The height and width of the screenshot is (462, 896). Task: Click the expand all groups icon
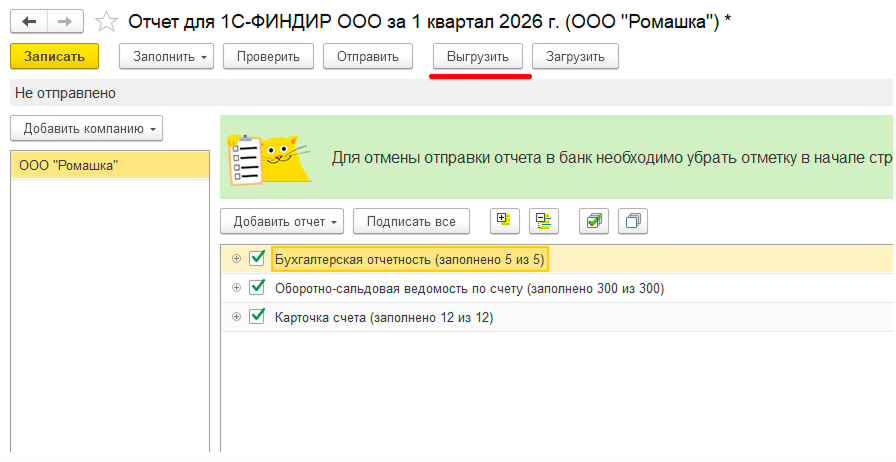[505, 221]
